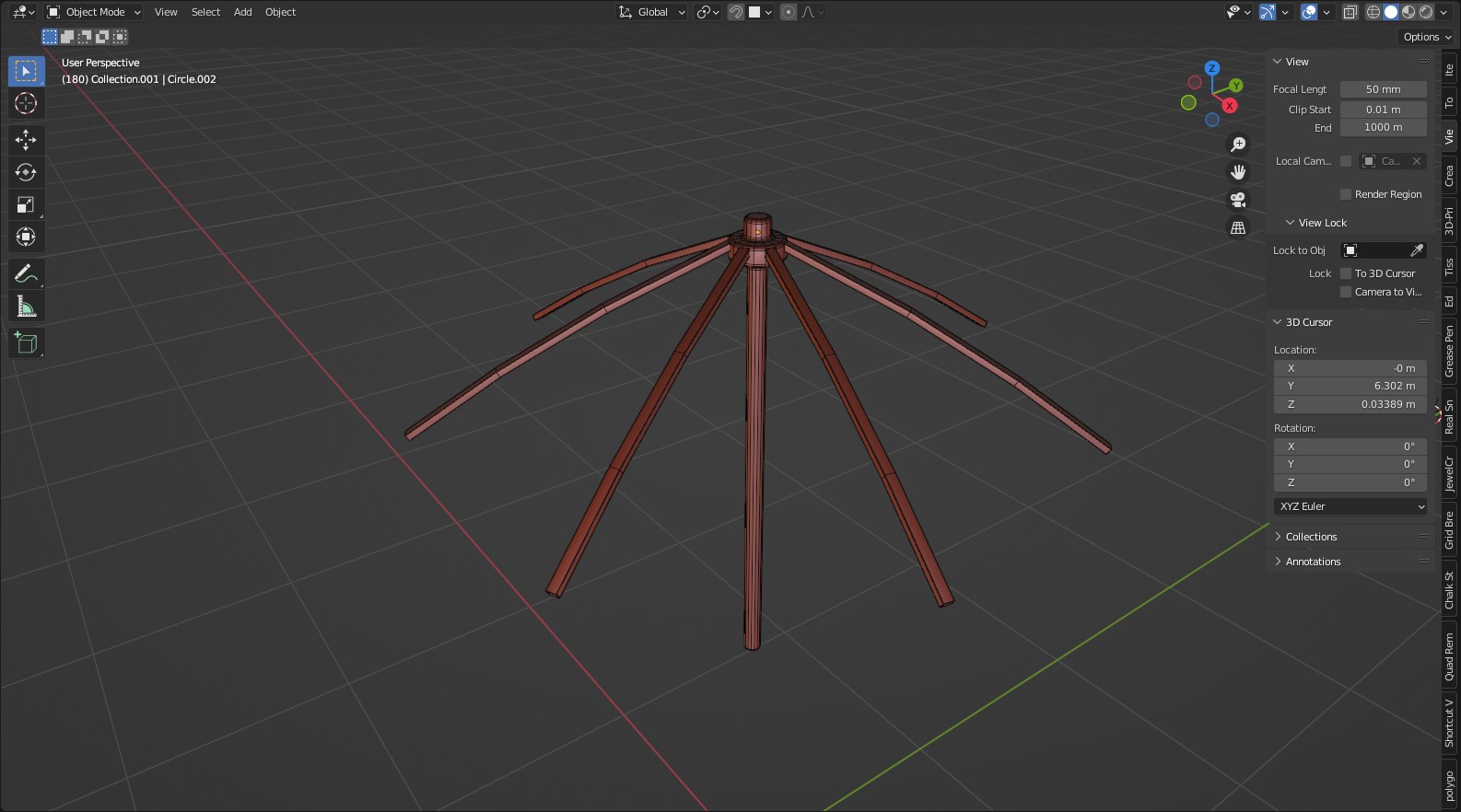Enable Lock To 3D Cursor checkbox

(x=1346, y=273)
